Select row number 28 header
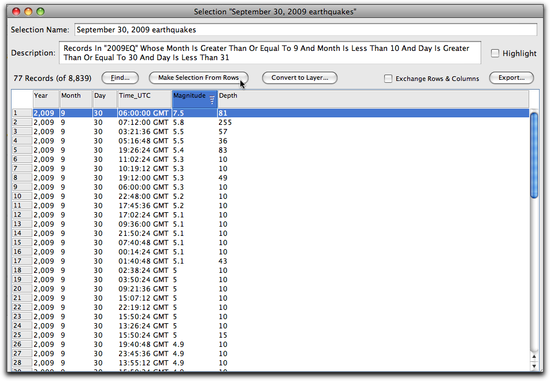Viewport: 550px width, 381px height. (x=22, y=363)
